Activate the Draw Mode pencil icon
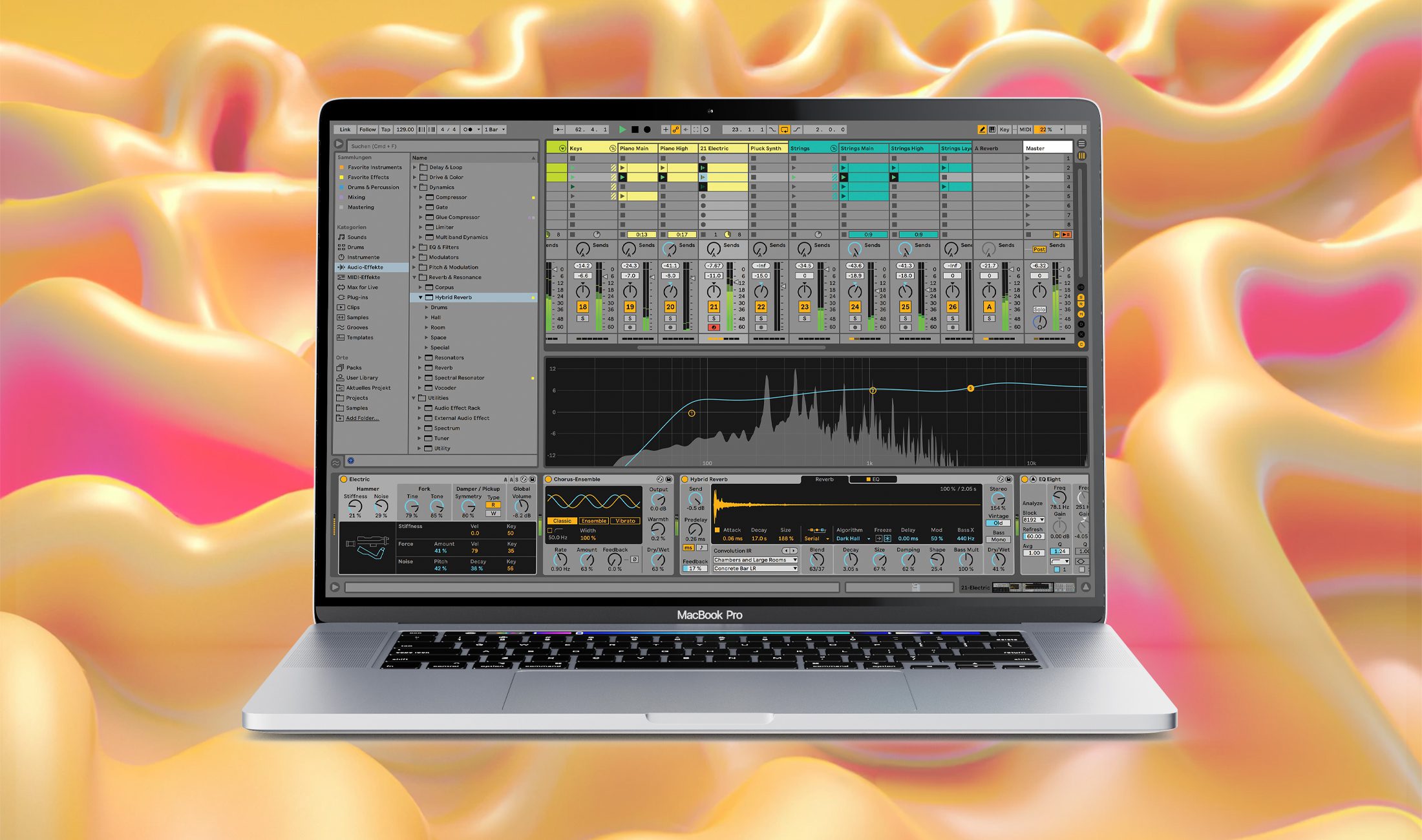Screen dimensions: 1422x840 point(982,129)
